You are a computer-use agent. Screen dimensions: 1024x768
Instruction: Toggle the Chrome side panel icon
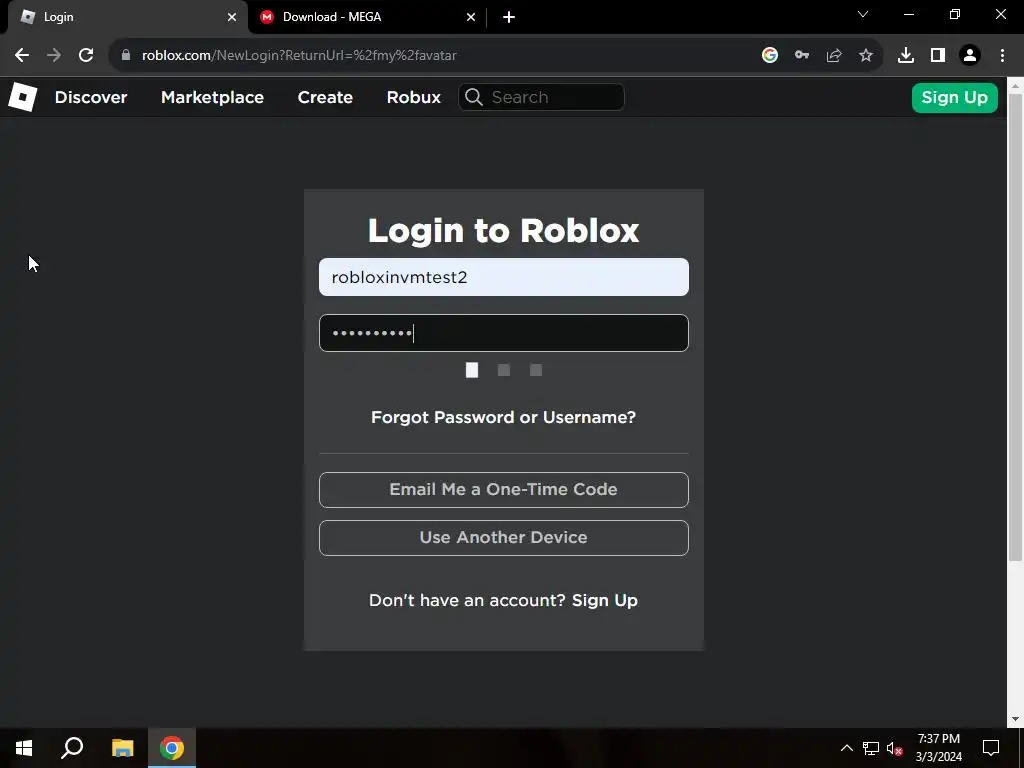(x=938, y=56)
